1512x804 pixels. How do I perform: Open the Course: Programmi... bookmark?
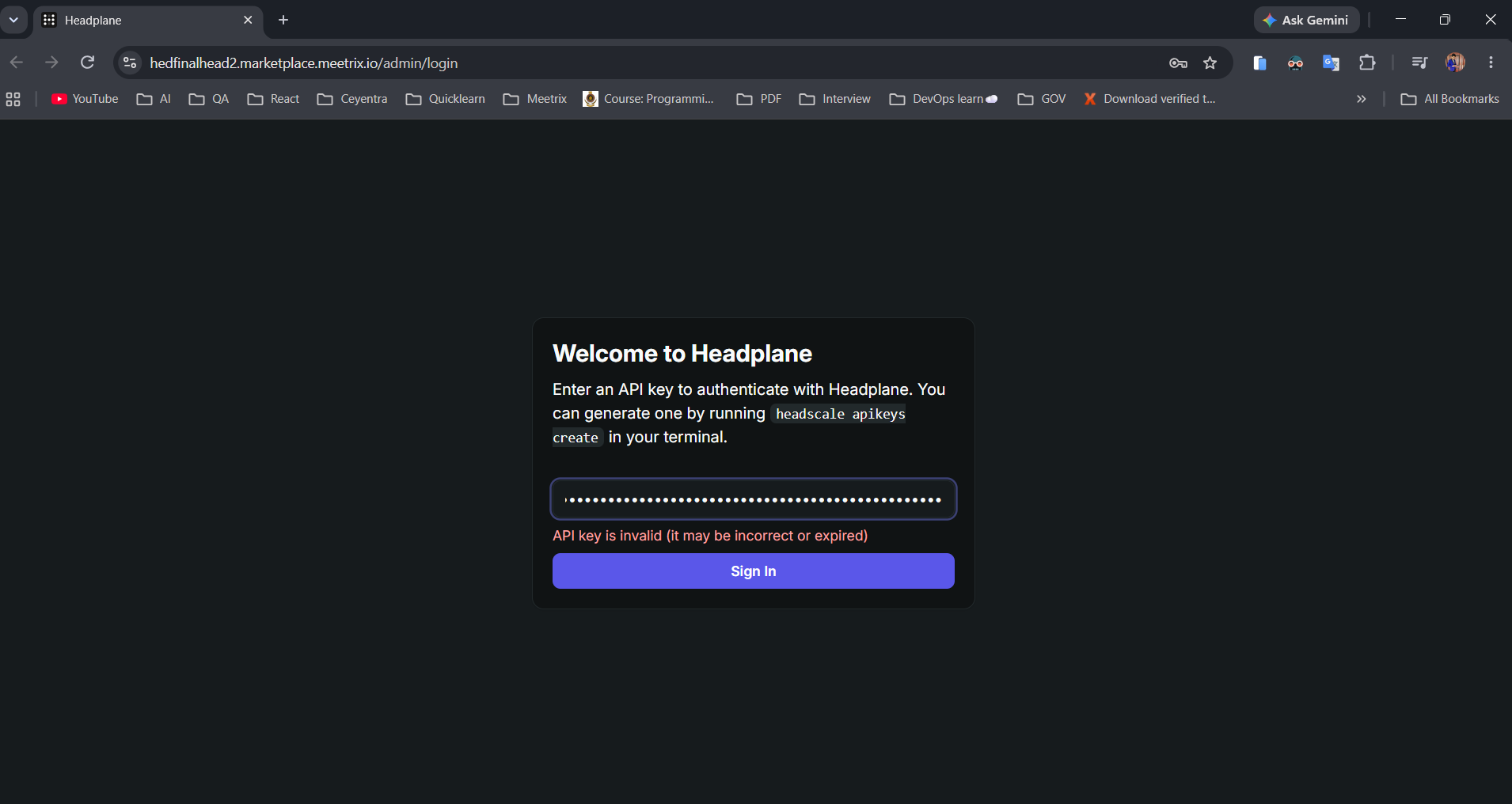pos(648,99)
